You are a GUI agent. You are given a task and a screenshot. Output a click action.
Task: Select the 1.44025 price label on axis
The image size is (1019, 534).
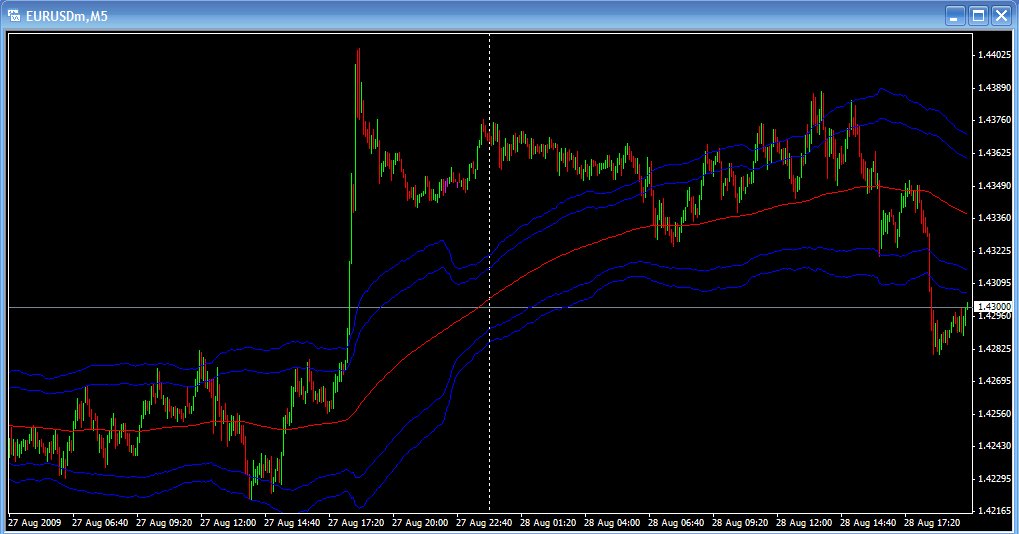pyautogui.click(x=994, y=55)
